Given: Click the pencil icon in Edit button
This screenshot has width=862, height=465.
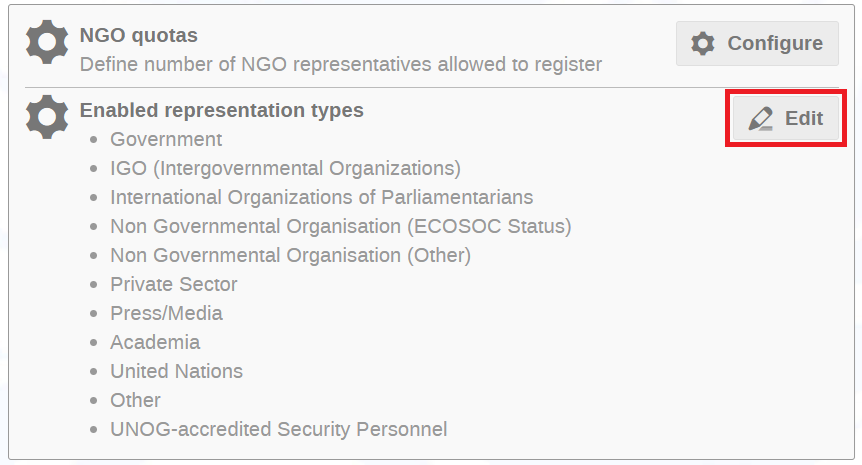Looking at the screenshot, I should click(x=761, y=119).
